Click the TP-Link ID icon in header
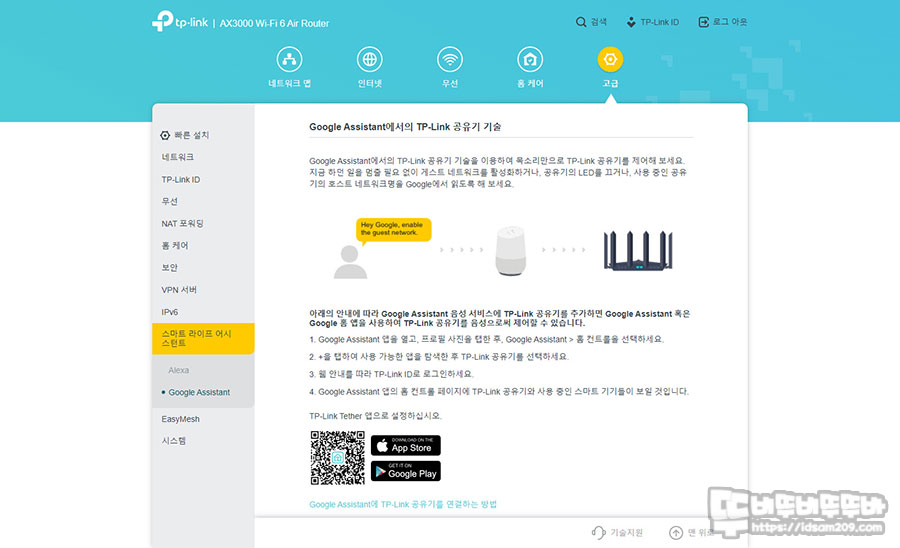This screenshot has height=548, width=900. 631,22
